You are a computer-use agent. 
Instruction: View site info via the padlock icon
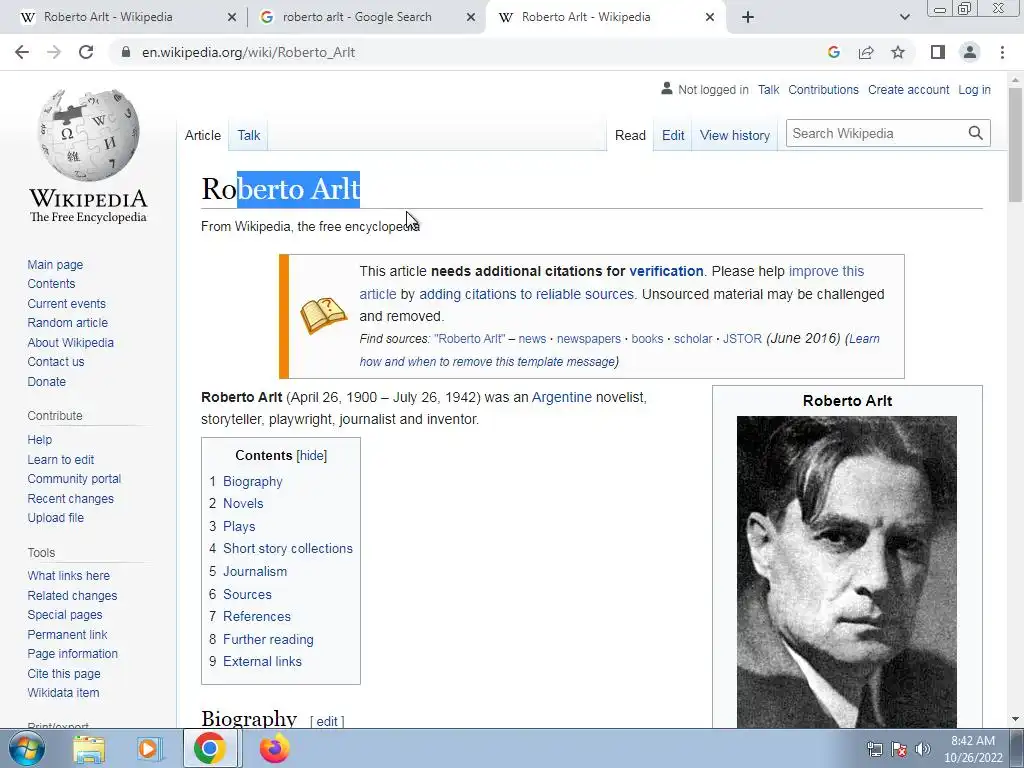[x=126, y=52]
